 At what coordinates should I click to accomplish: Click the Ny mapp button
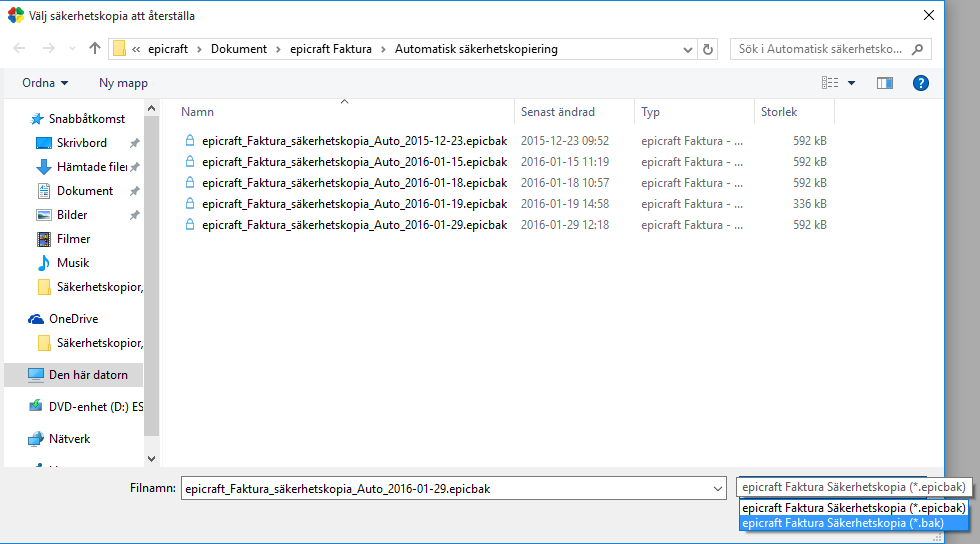coord(123,83)
